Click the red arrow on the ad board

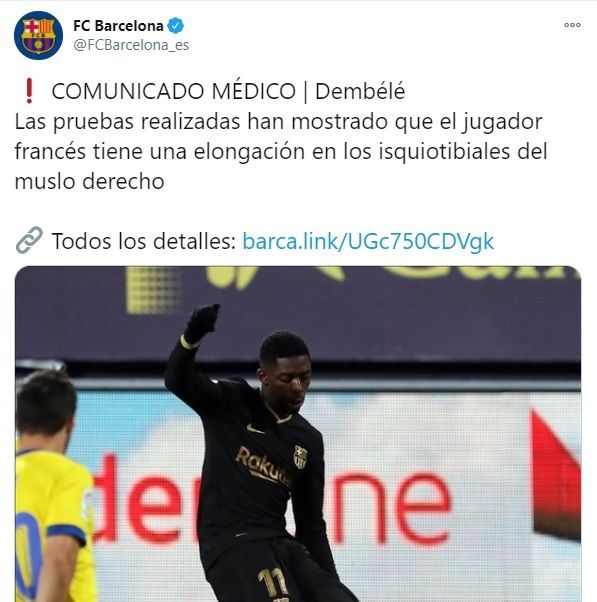click(x=556, y=476)
